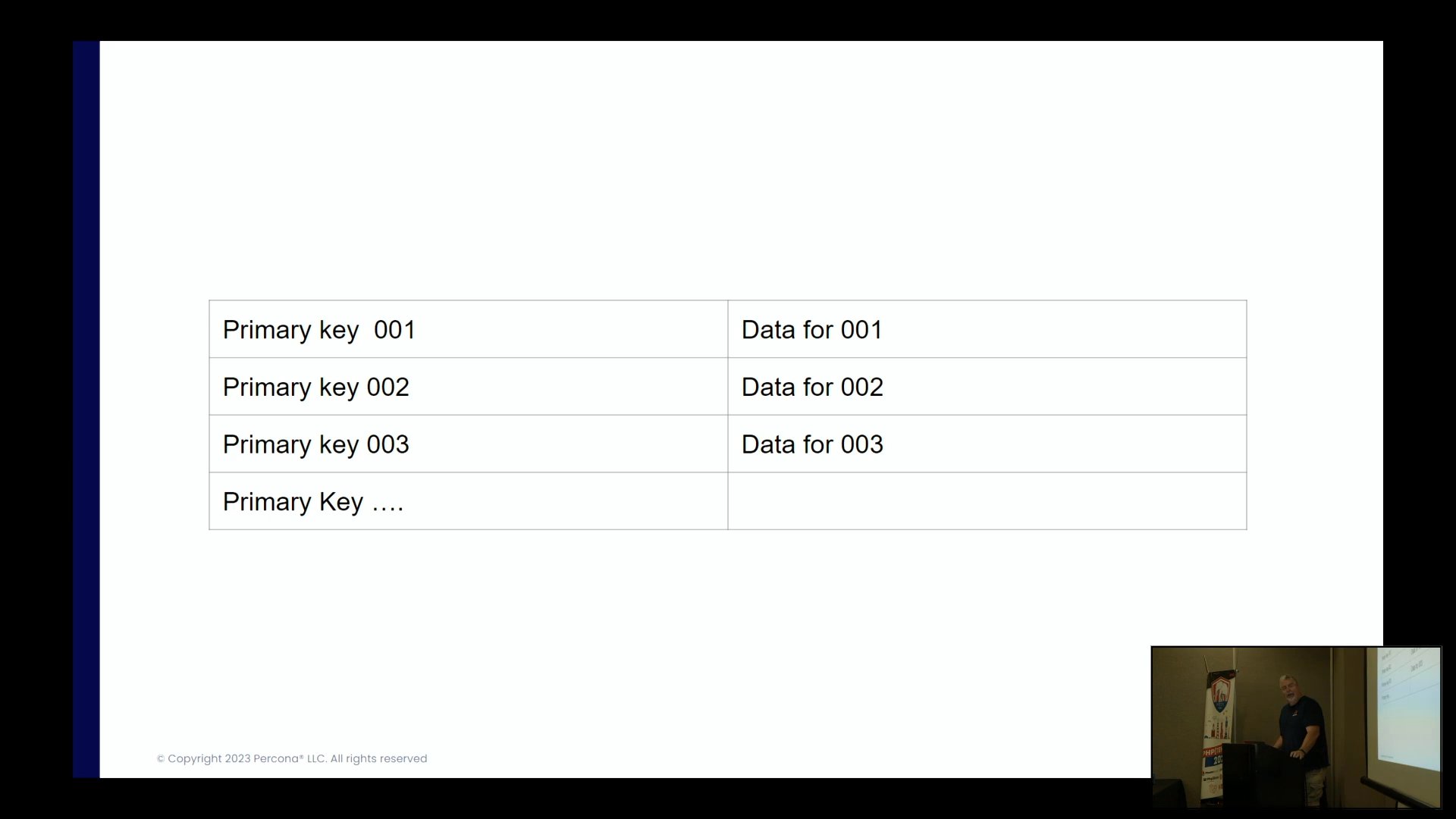Click the shield logo on the conference banner
The height and width of the screenshot is (819, 1456).
point(1219,694)
